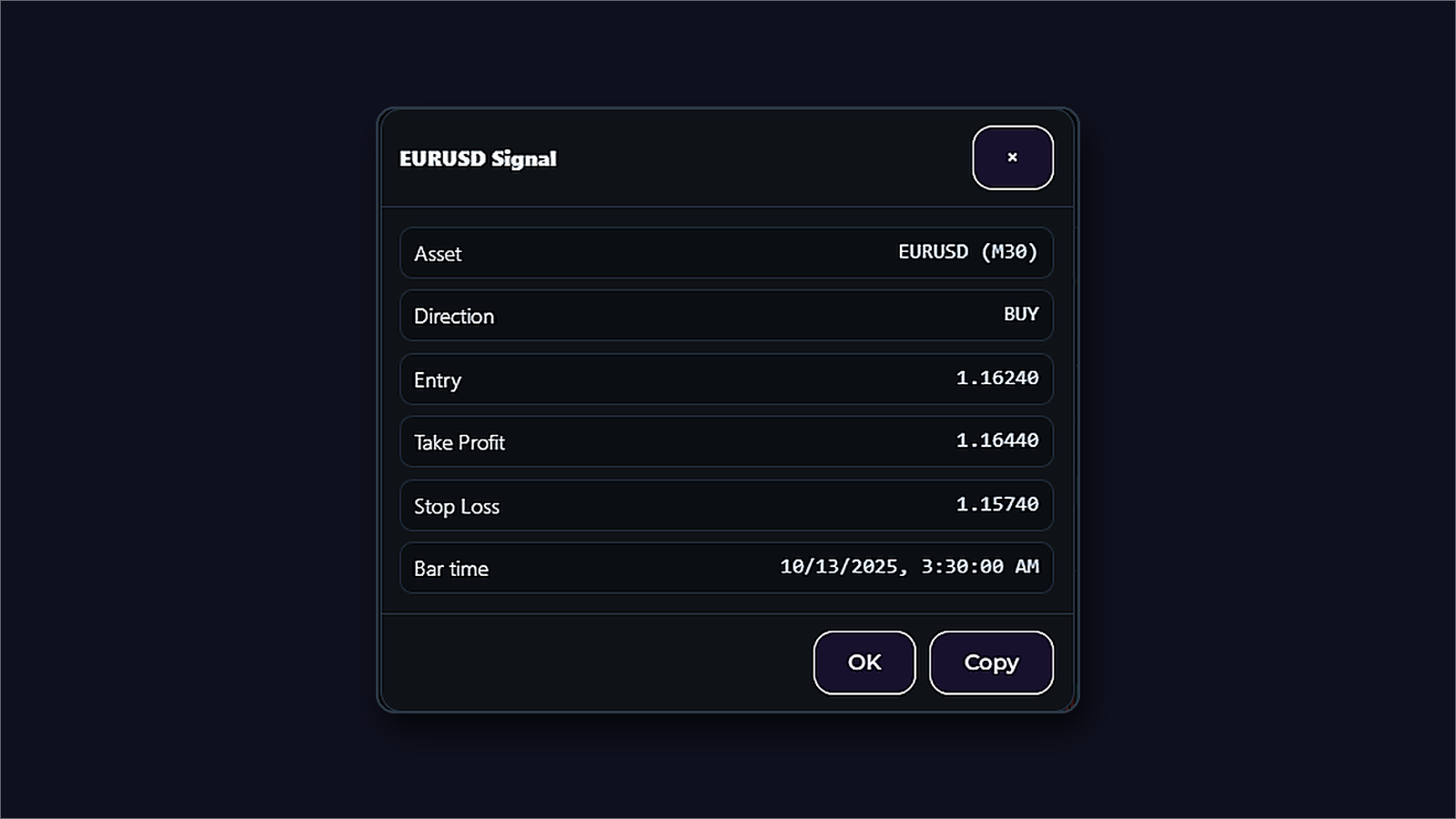Select the Entry value 1.16240

pyautogui.click(x=997, y=379)
